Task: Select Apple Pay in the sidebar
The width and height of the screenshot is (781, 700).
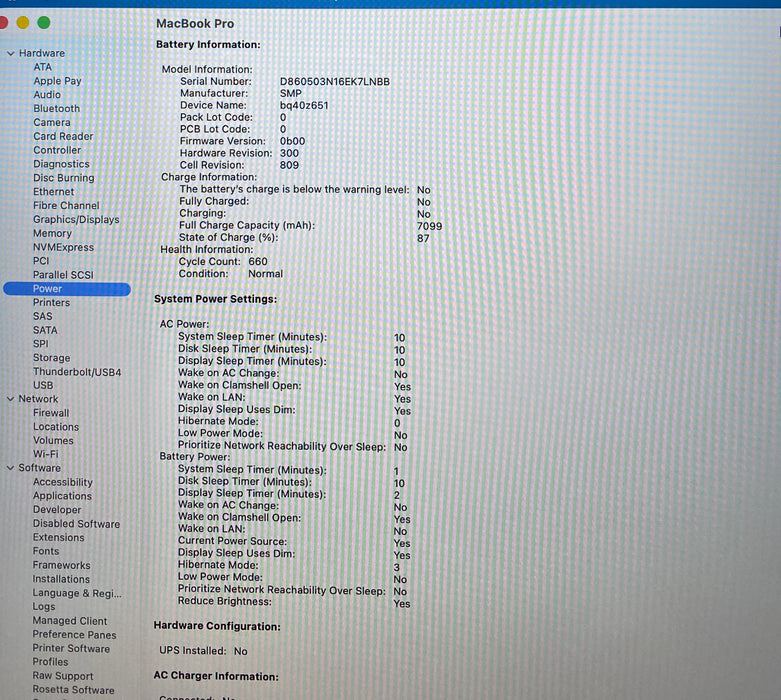Action: coord(57,81)
